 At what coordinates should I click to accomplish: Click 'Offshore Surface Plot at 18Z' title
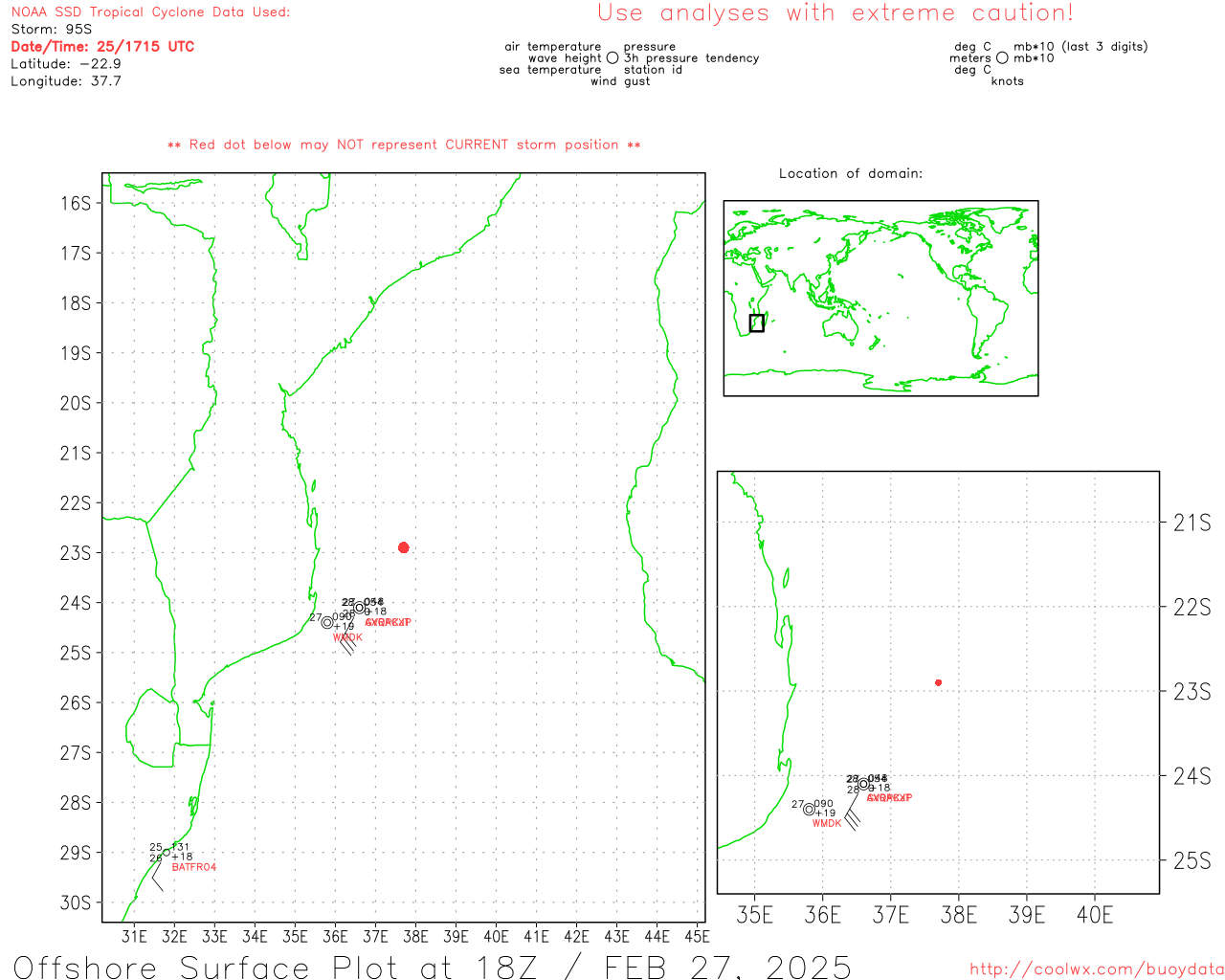click(x=275, y=967)
